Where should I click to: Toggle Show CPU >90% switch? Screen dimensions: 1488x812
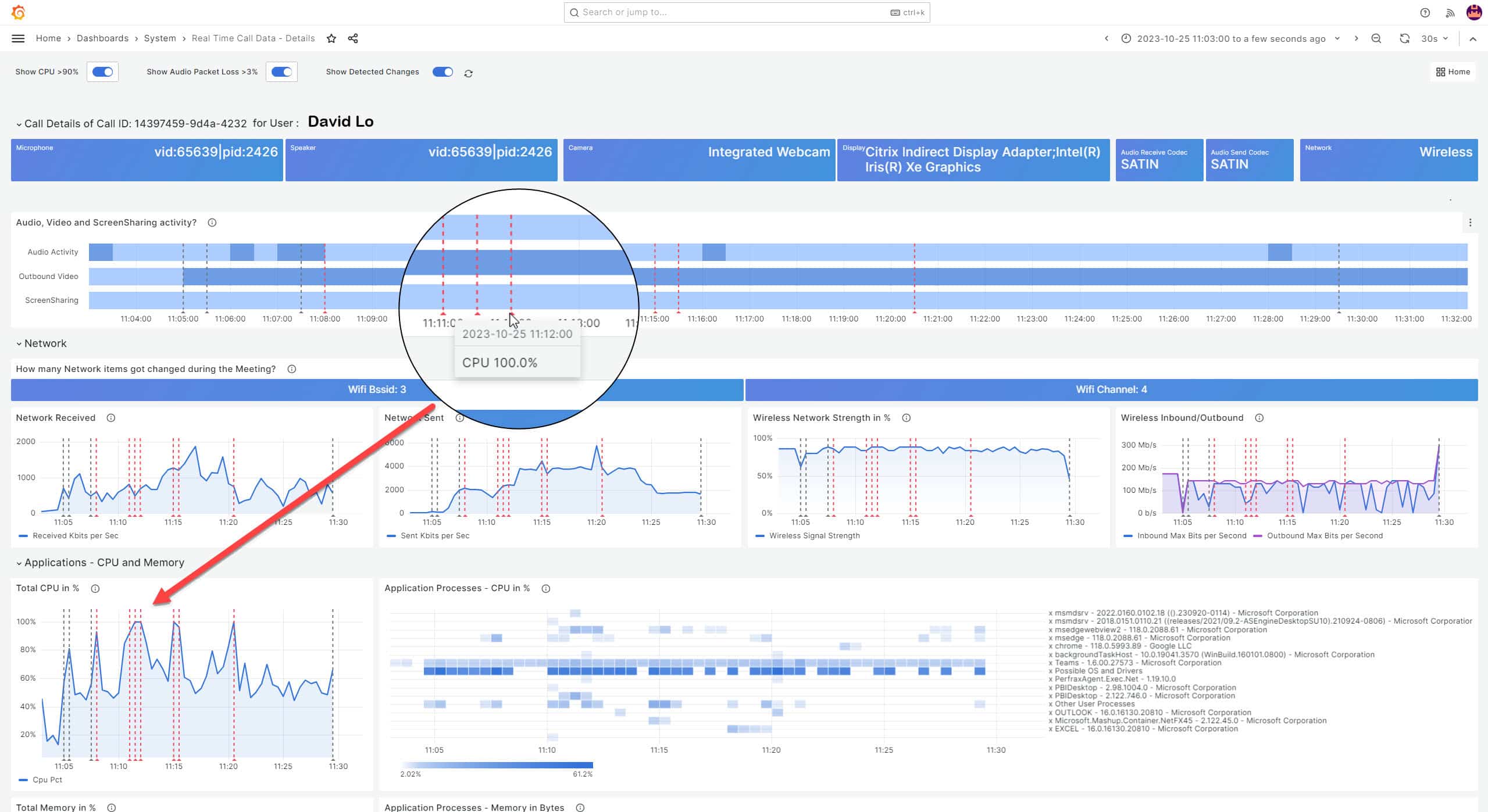pyautogui.click(x=103, y=71)
